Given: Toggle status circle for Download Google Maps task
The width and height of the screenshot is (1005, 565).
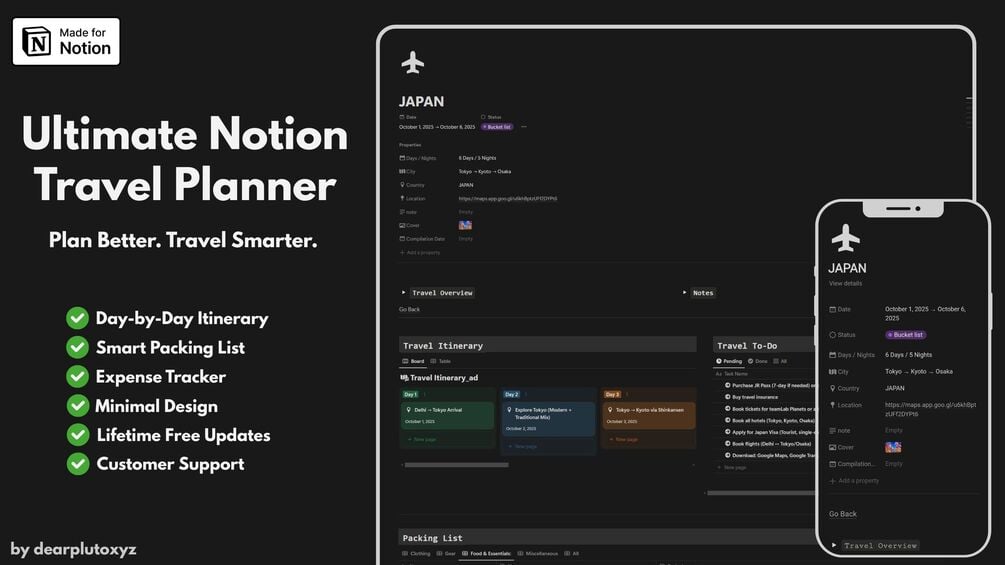Looking at the screenshot, I should [727, 455].
